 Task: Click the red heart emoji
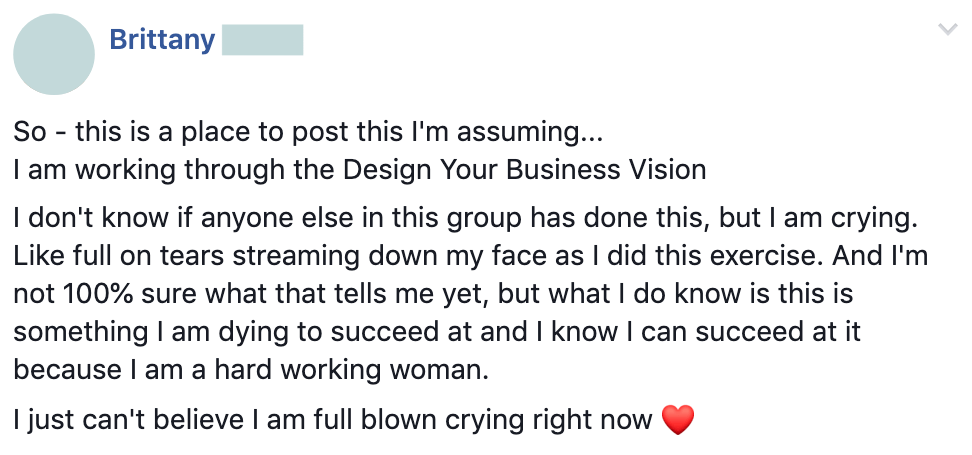(677, 421)
